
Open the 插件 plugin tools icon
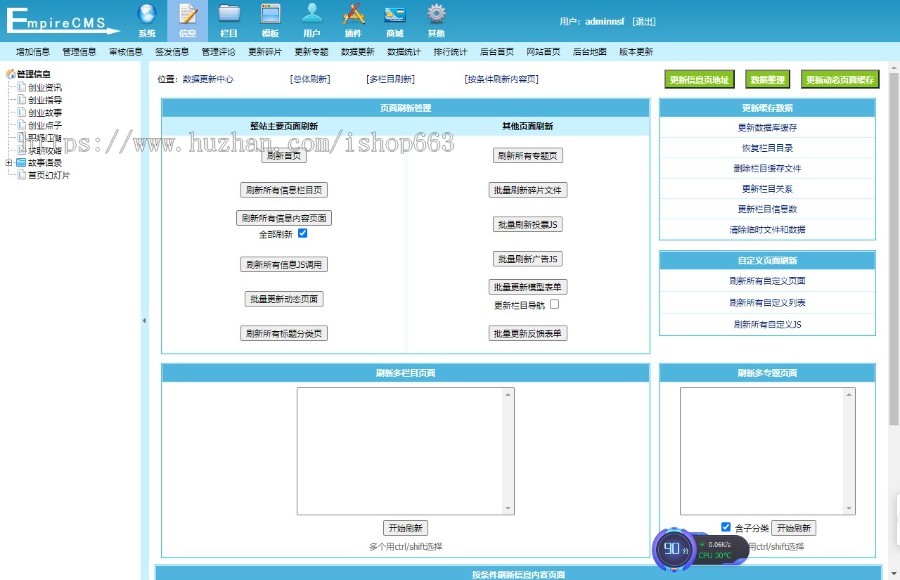point(354,14)
